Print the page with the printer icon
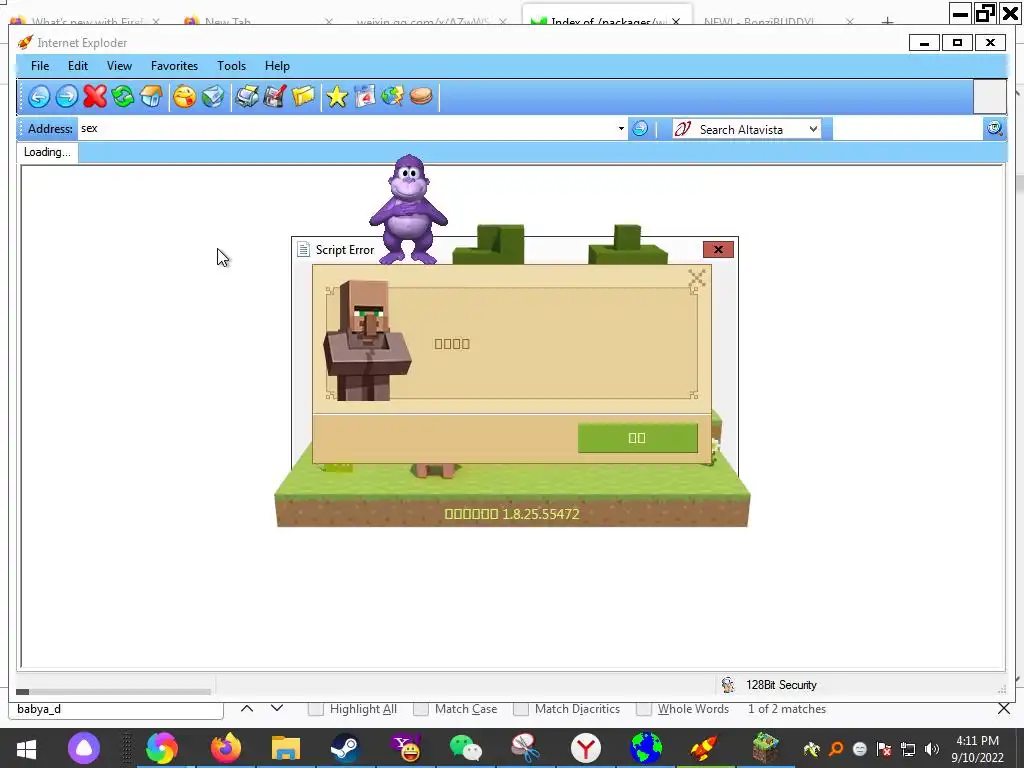The width and height of the screenshot is (1024, 768). 247,97
